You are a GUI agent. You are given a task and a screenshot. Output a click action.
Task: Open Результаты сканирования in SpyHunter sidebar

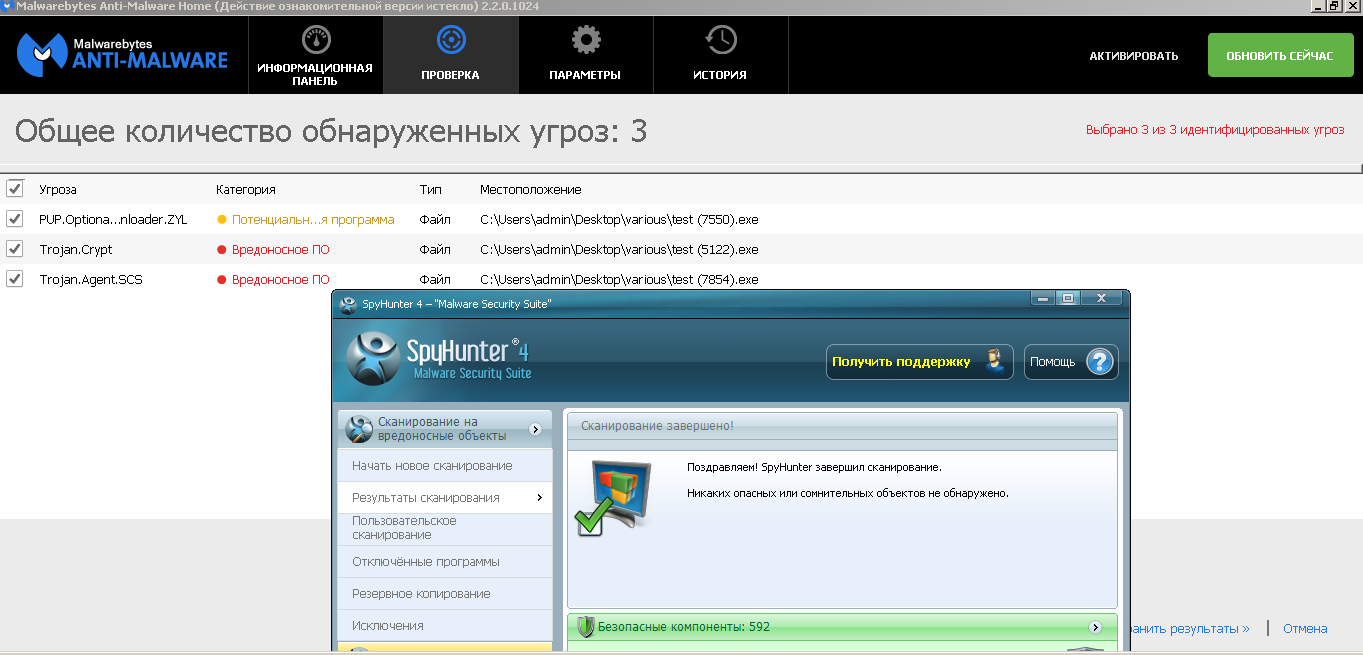(x=445, y=497)
